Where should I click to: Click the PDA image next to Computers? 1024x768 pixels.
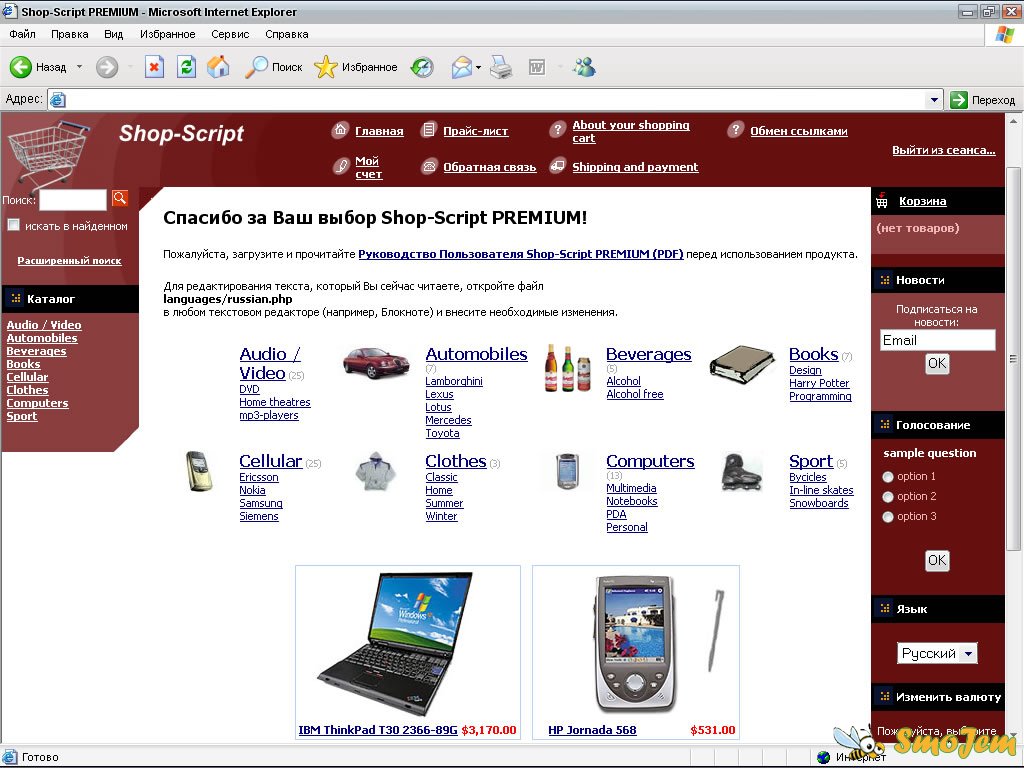click(x=567, y=470)
